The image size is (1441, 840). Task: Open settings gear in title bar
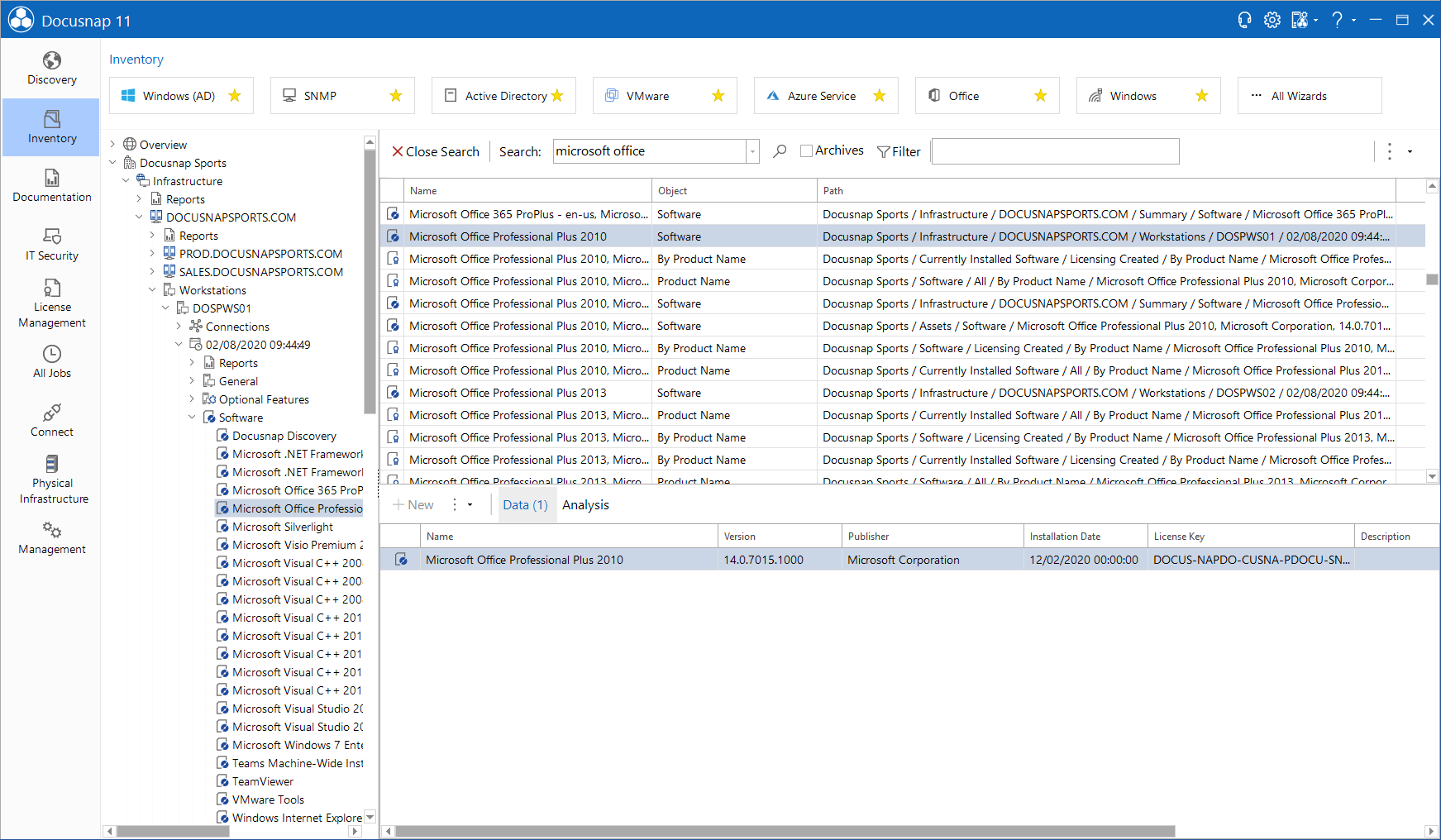point(1272,20)
